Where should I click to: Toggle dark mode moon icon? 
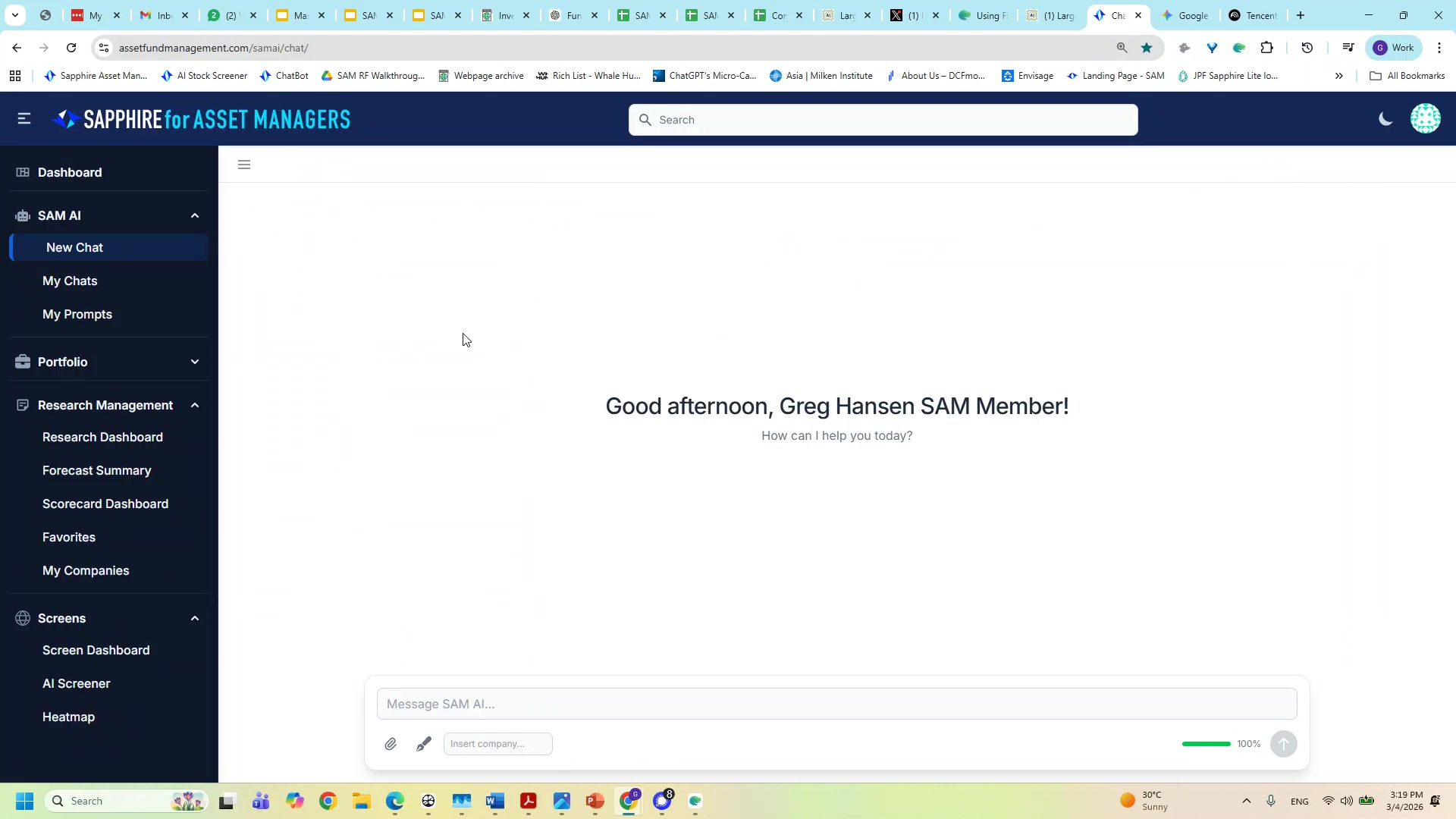coord(1385,119)
